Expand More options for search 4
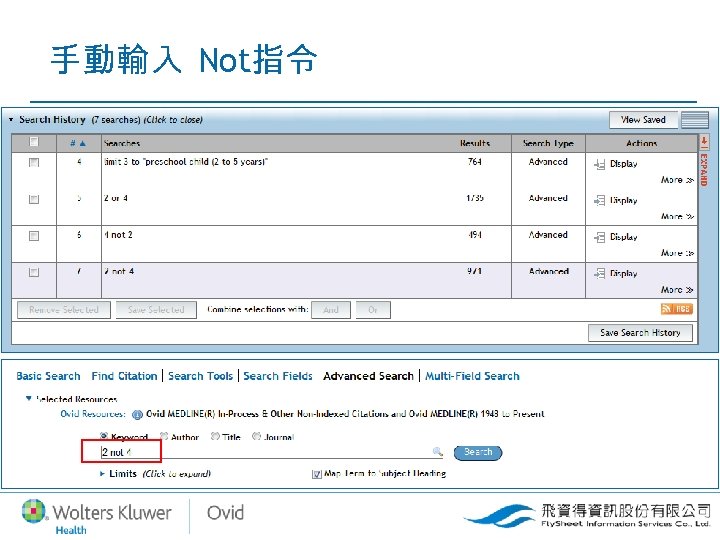 (677, 180)
